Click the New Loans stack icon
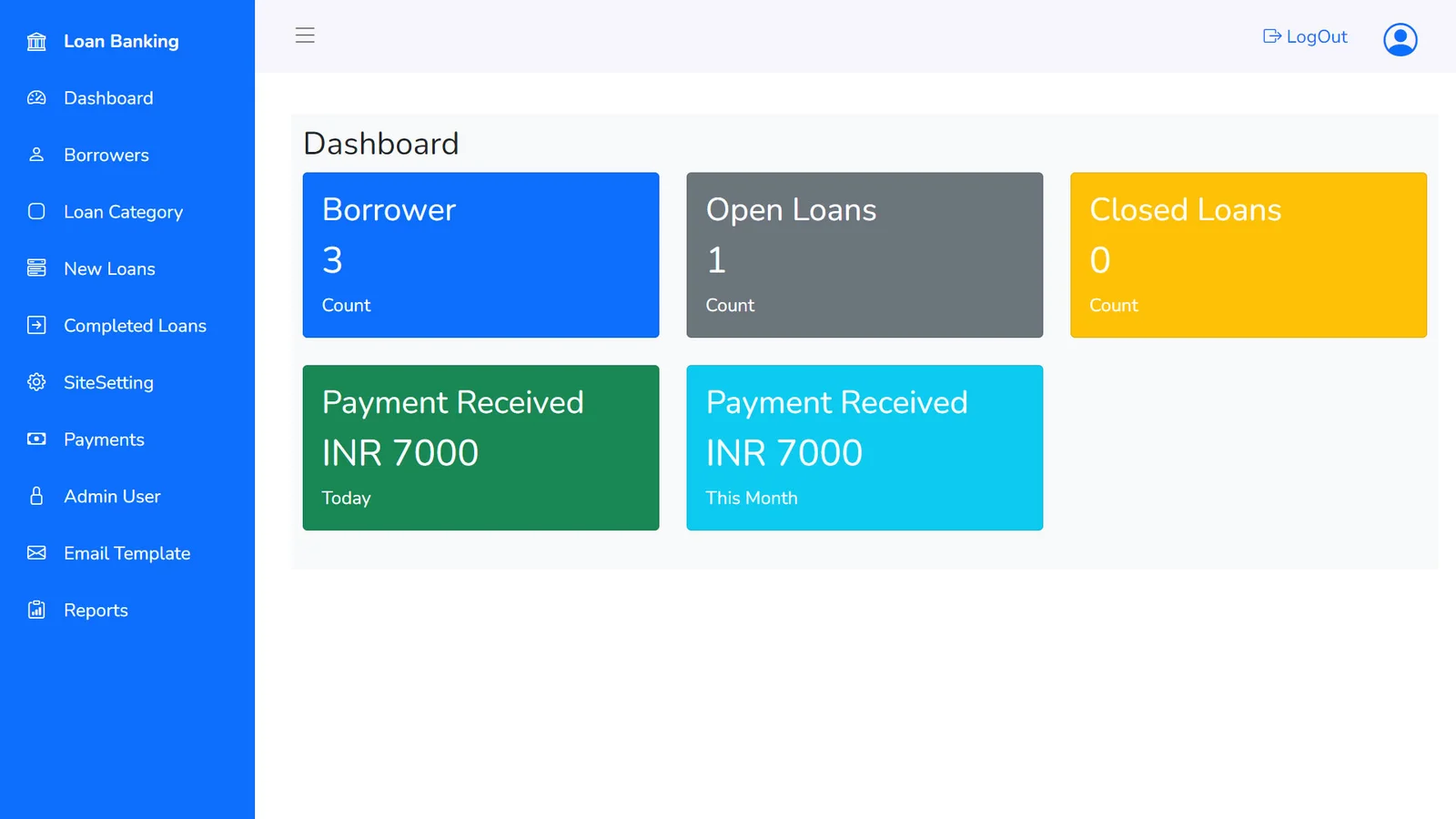 point(36,268)
